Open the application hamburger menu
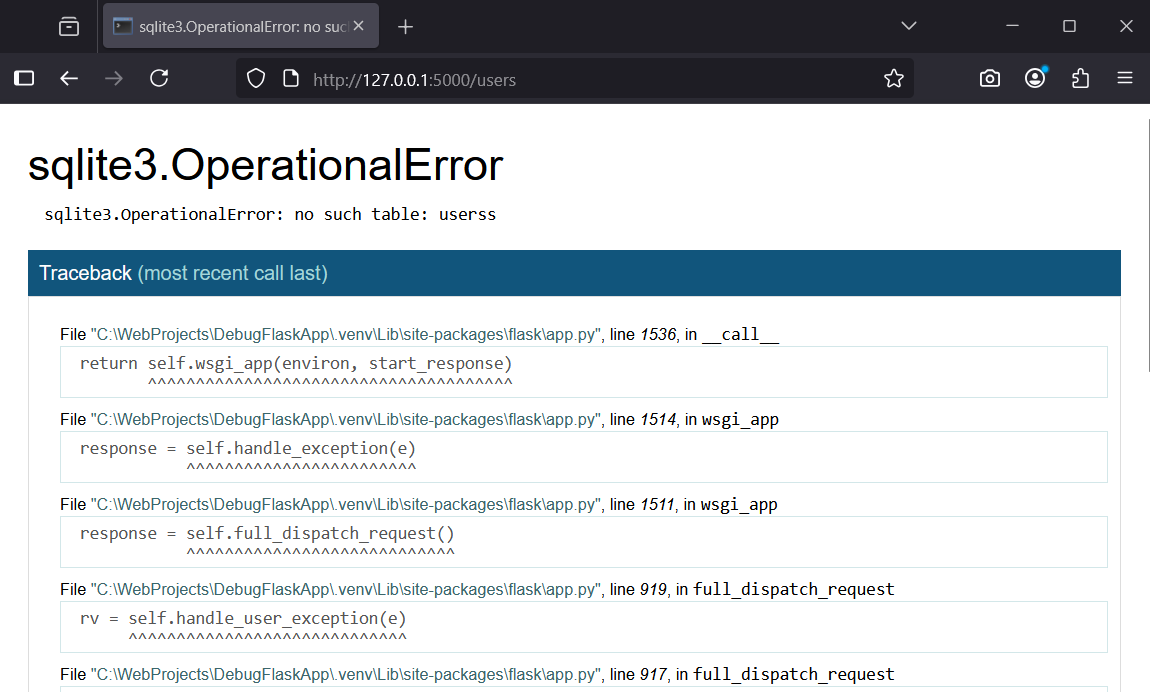Screen dimensions: 1150x692 pos(1125,78)
